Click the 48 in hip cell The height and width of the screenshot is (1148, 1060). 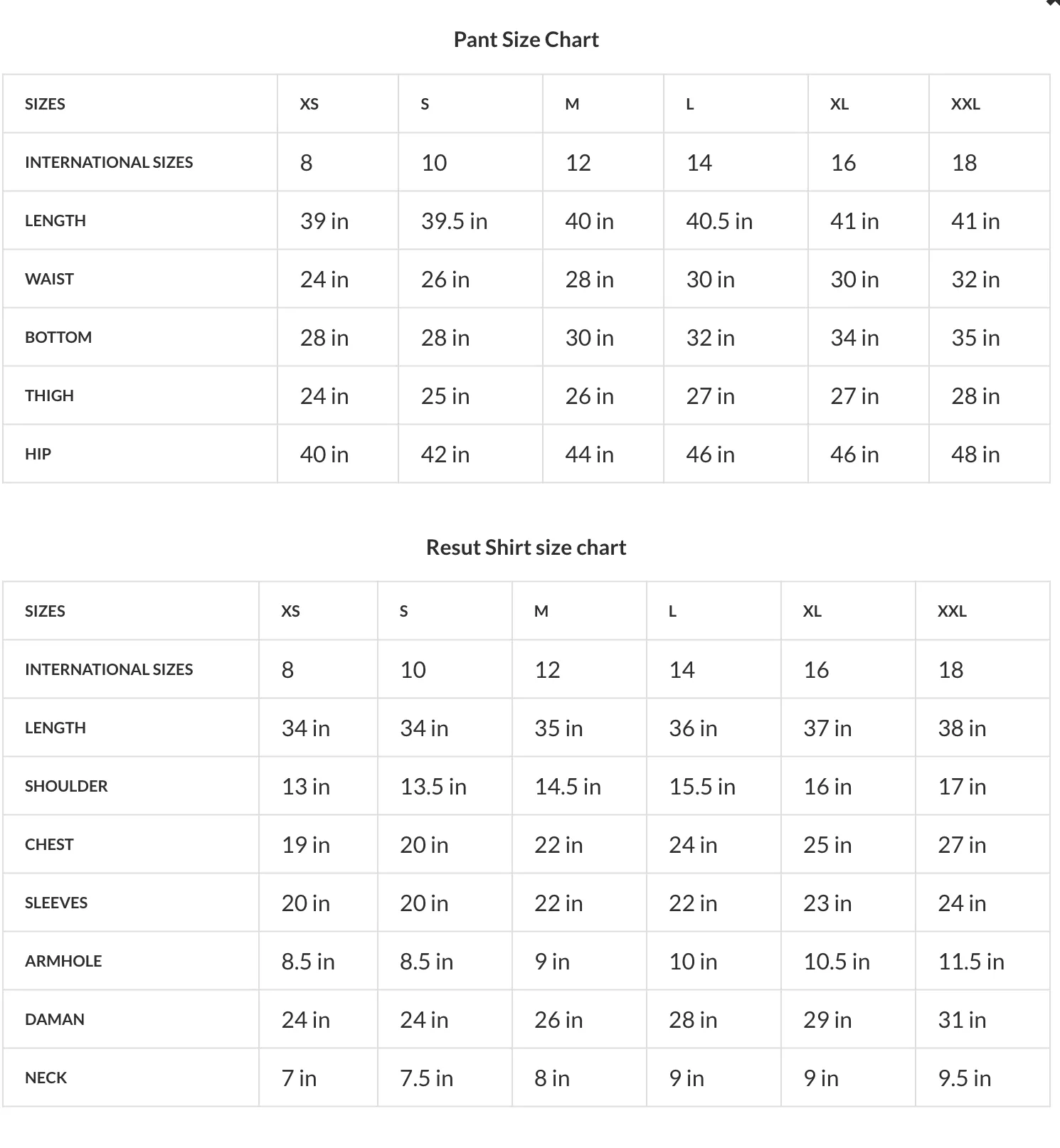975,455
